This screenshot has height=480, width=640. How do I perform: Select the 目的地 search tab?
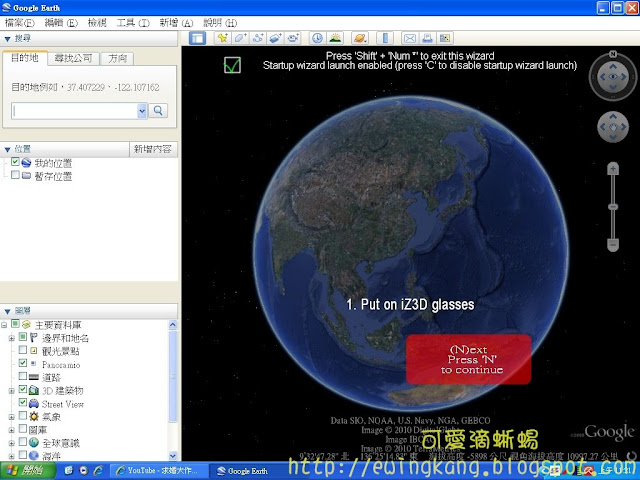point(25,58)
